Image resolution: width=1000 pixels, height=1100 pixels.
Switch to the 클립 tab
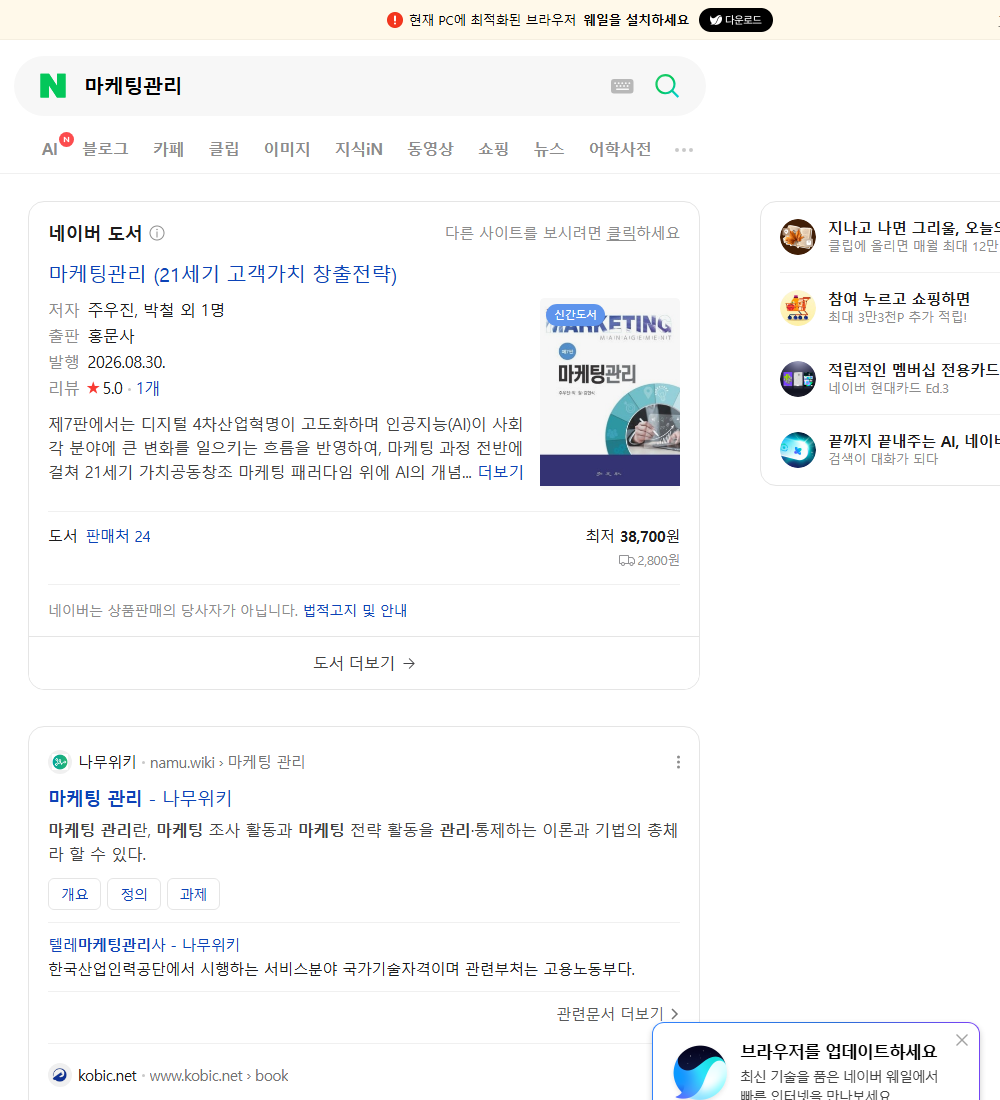click(x=224, y=149)
